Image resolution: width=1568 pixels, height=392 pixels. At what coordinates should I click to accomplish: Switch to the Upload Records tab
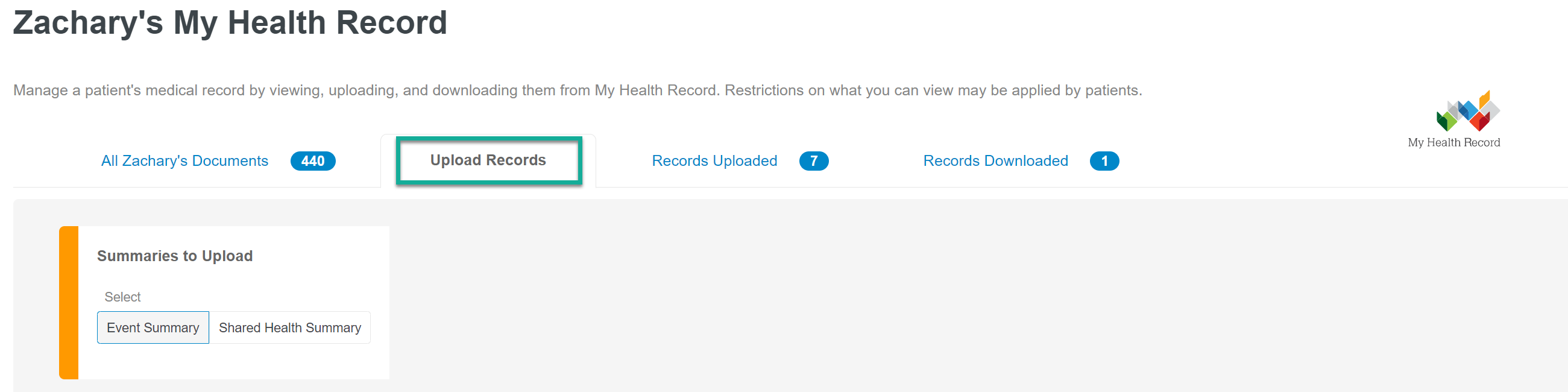click(x=488, y=160)
